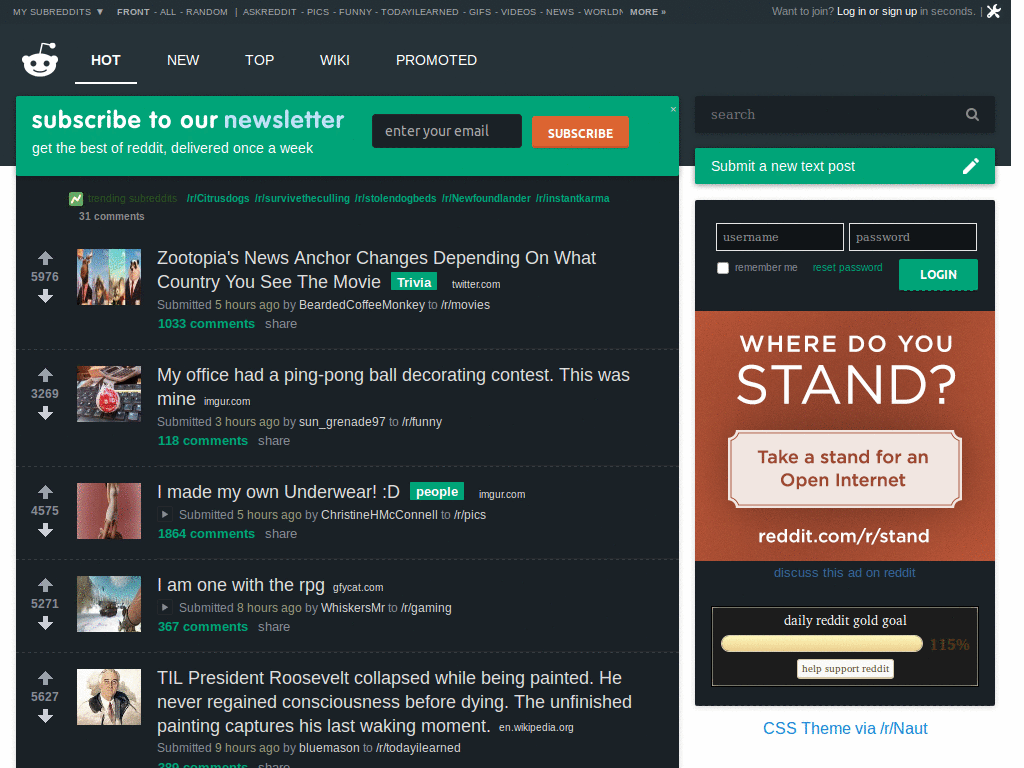This screenshot has height=768, width=1024.
Task: Open user WhiskersMr's profile
Action: [353, 608]
